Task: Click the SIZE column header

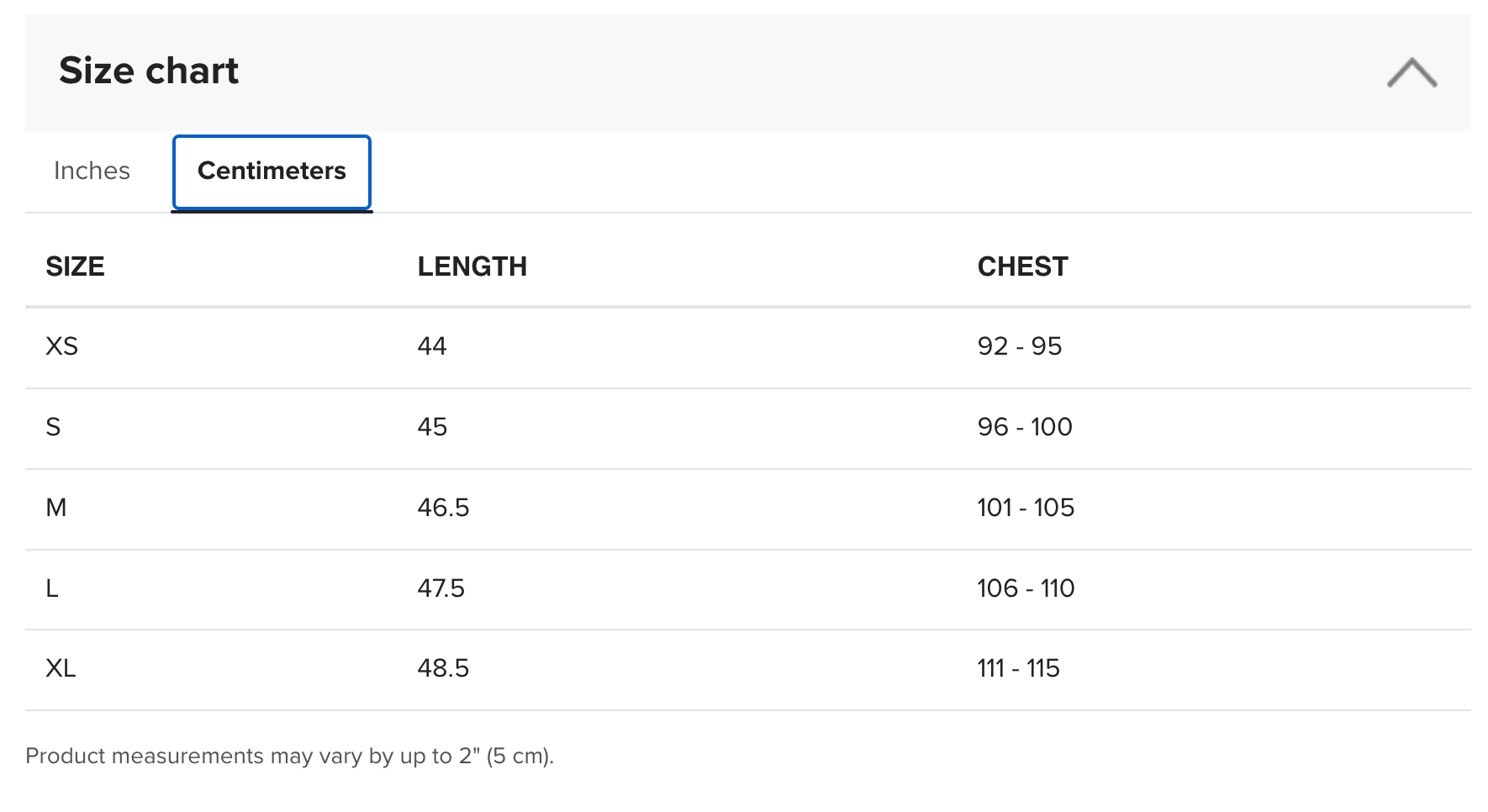Action: click(x=75, y=266)
